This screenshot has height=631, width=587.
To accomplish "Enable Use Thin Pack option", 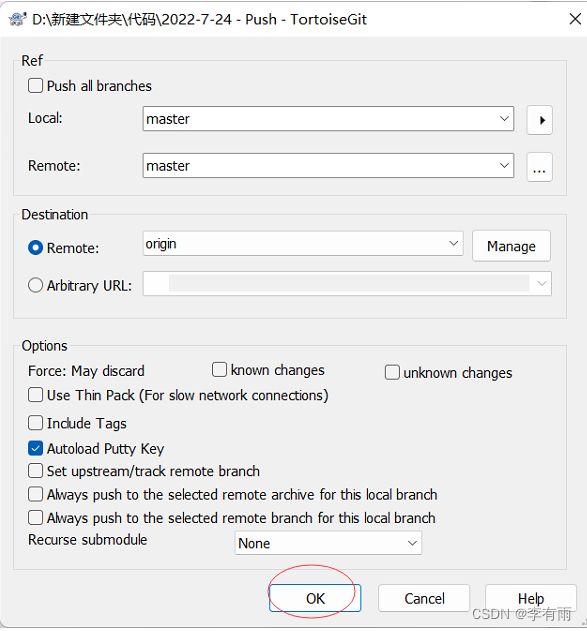I will pos(35,395).
